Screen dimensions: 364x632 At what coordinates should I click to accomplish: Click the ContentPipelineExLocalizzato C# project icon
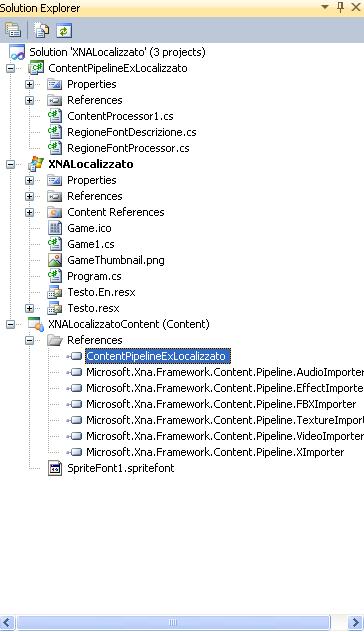pos(36,68)
